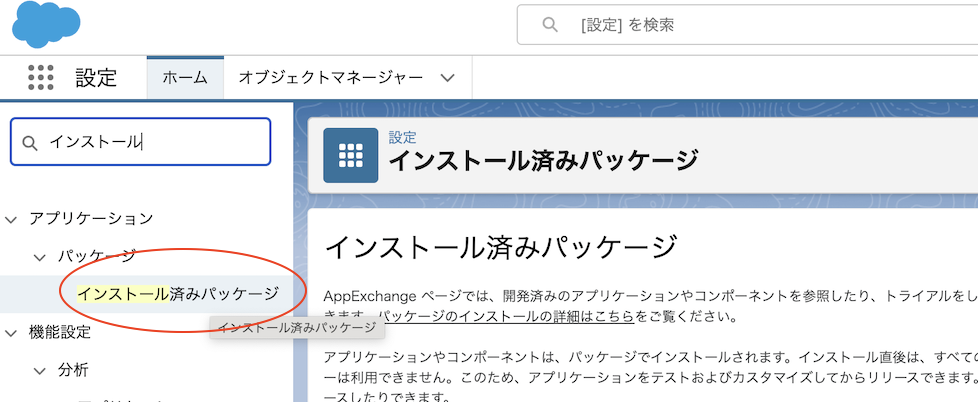Screen dimensions: 978x402
Task: Select インストール済みパッケージ in the sidebar
Action: pyautogui.click(x=178, y=294)
